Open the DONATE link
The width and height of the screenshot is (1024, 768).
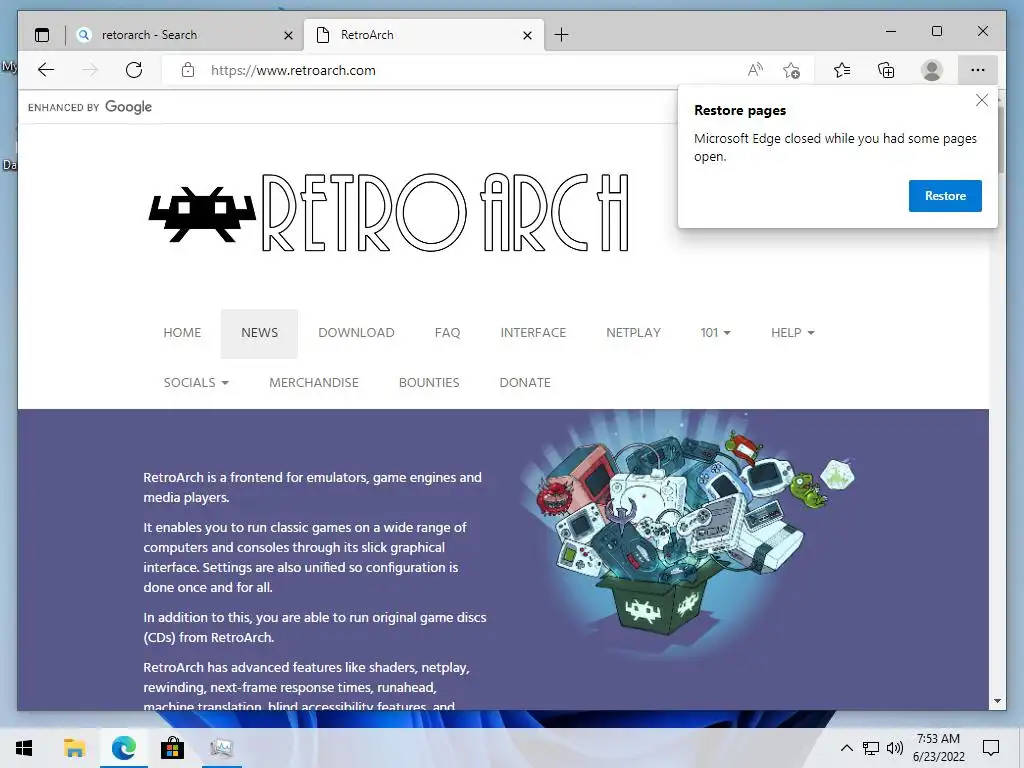(525, 383)
